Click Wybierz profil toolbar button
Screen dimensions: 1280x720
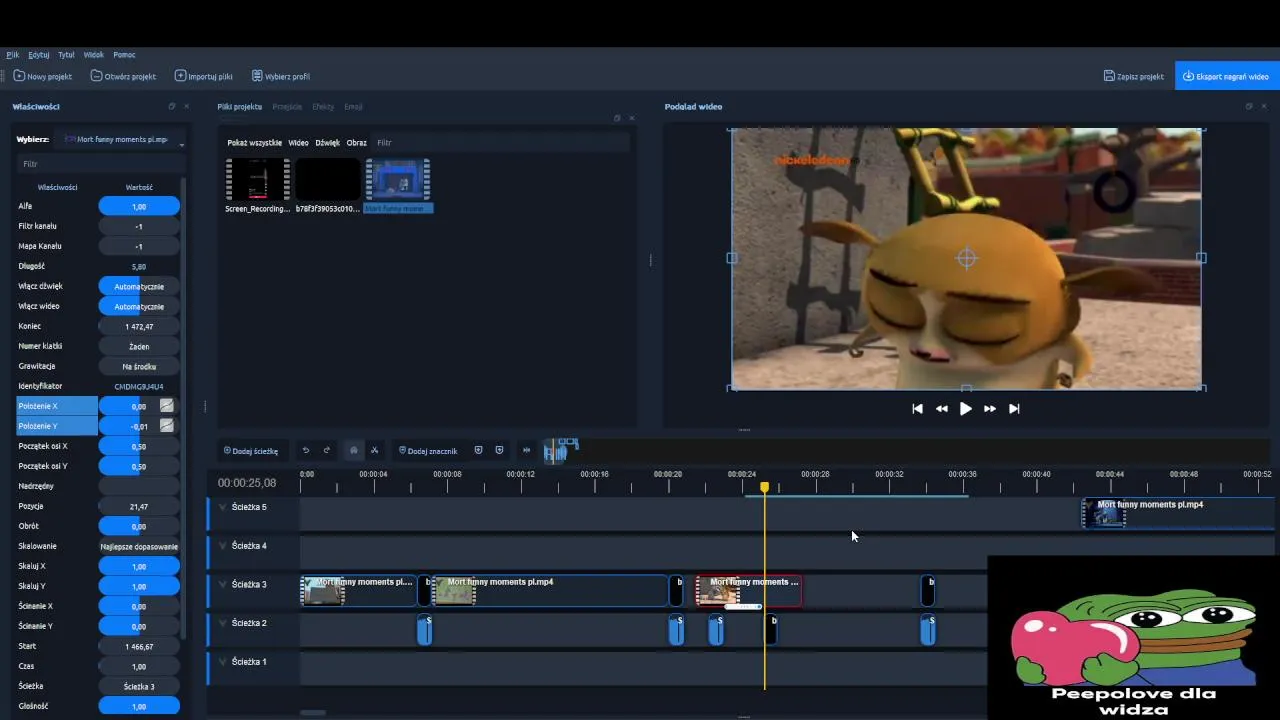tap(281, 76)
